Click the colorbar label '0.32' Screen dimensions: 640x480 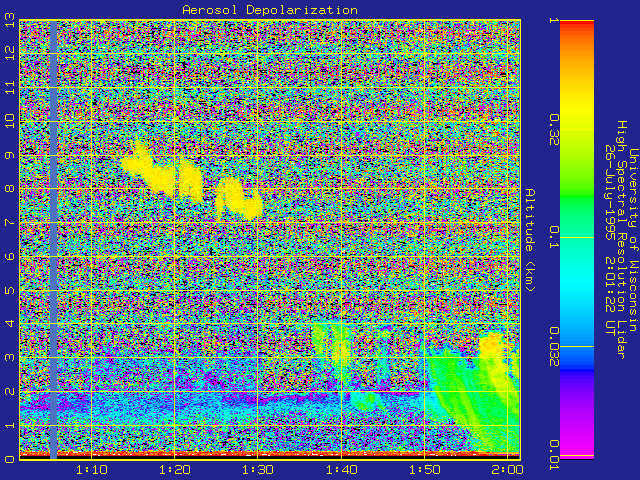point(554,130)
